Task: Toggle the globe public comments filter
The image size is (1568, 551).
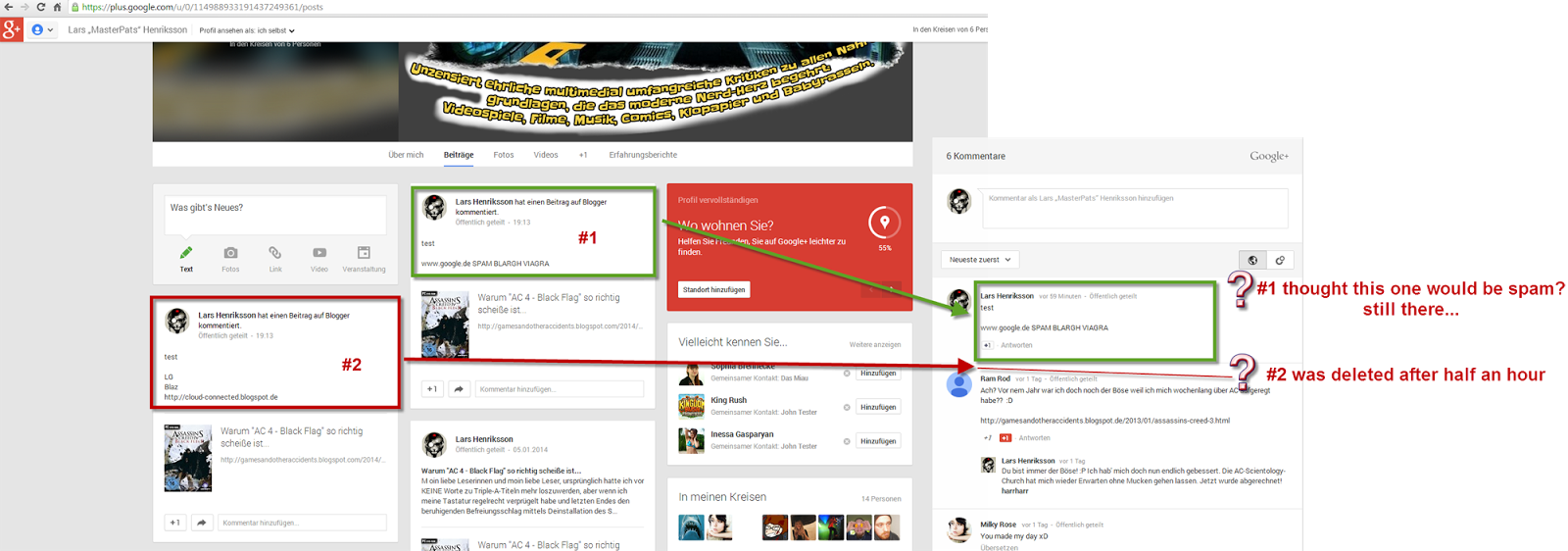Action: point(1252,260)
